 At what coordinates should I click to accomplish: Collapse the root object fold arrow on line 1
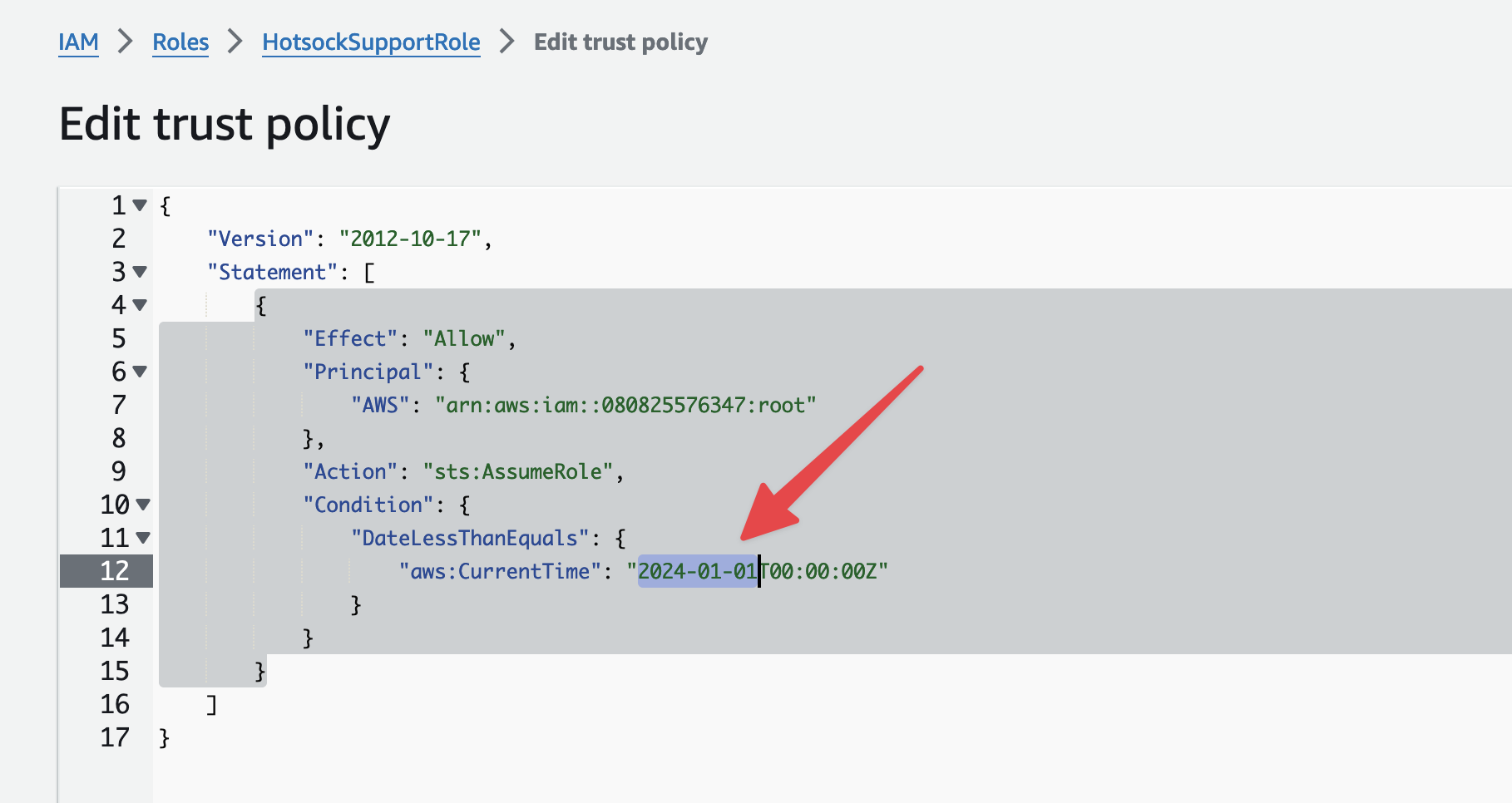[x=140, y=205]
